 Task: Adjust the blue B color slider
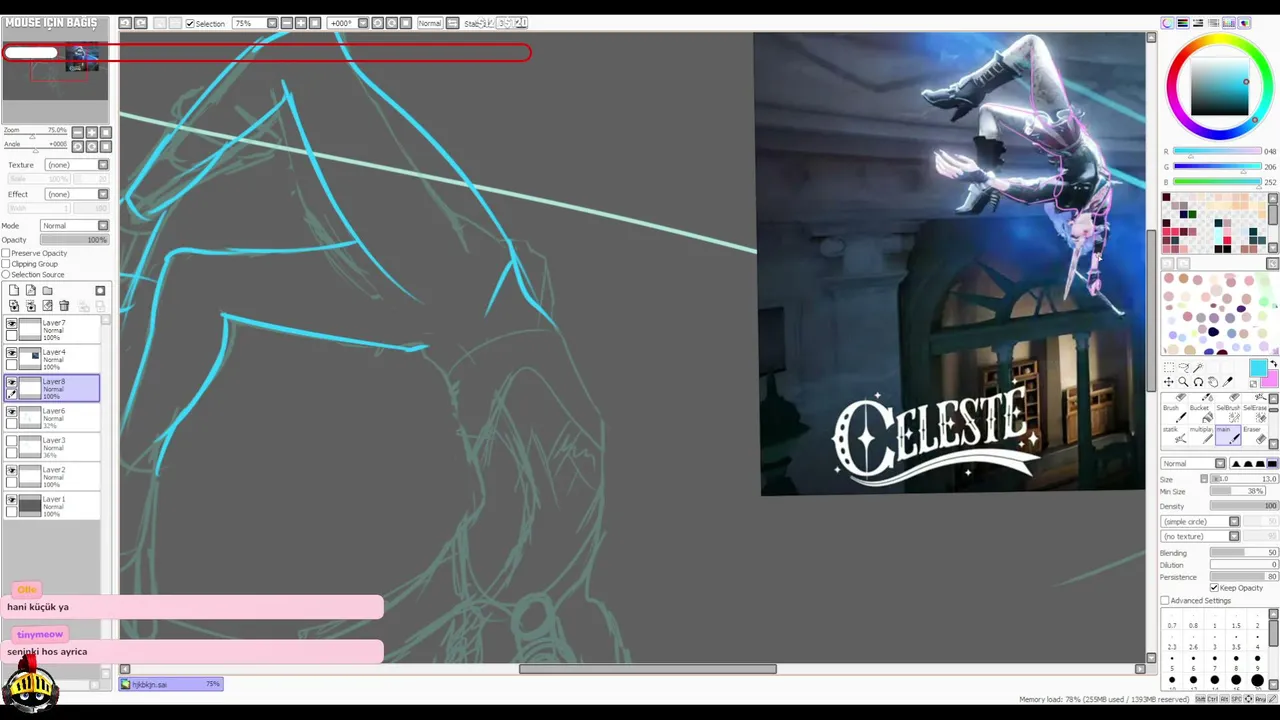[x=1217, y=182]
